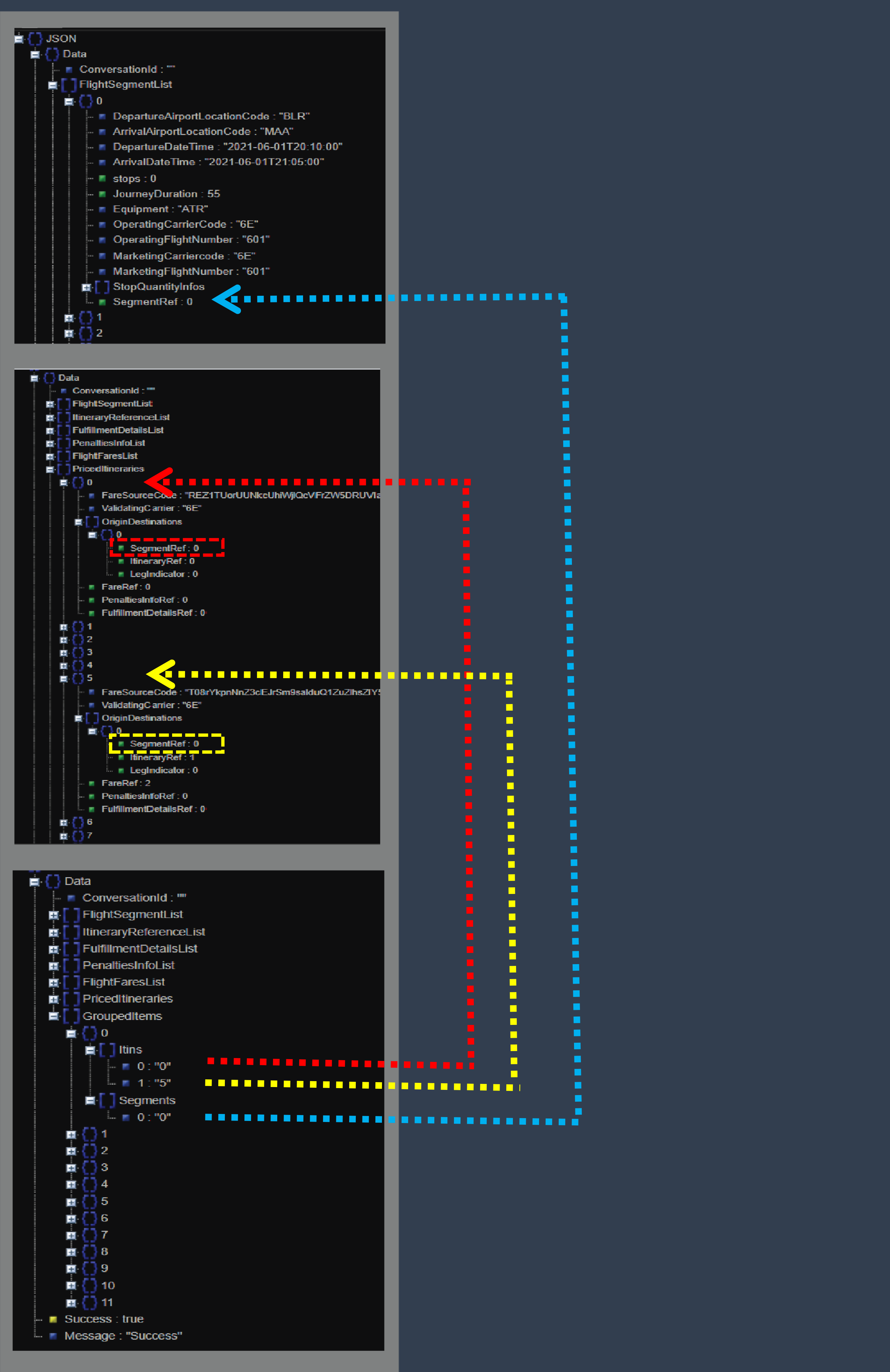The image size is (890, 1372).
Task: Click blue icon beside MarketingFlightNumber
Action: [x=102, y=272]
